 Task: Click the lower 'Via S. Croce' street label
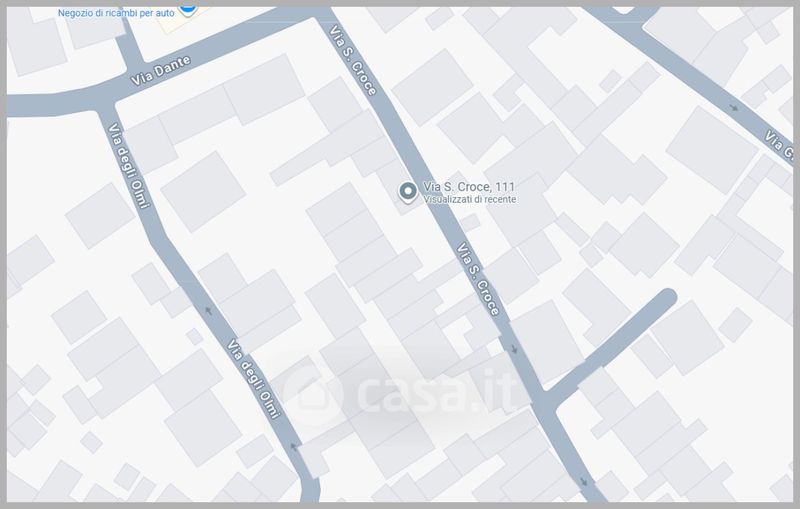tap(478, 281)
